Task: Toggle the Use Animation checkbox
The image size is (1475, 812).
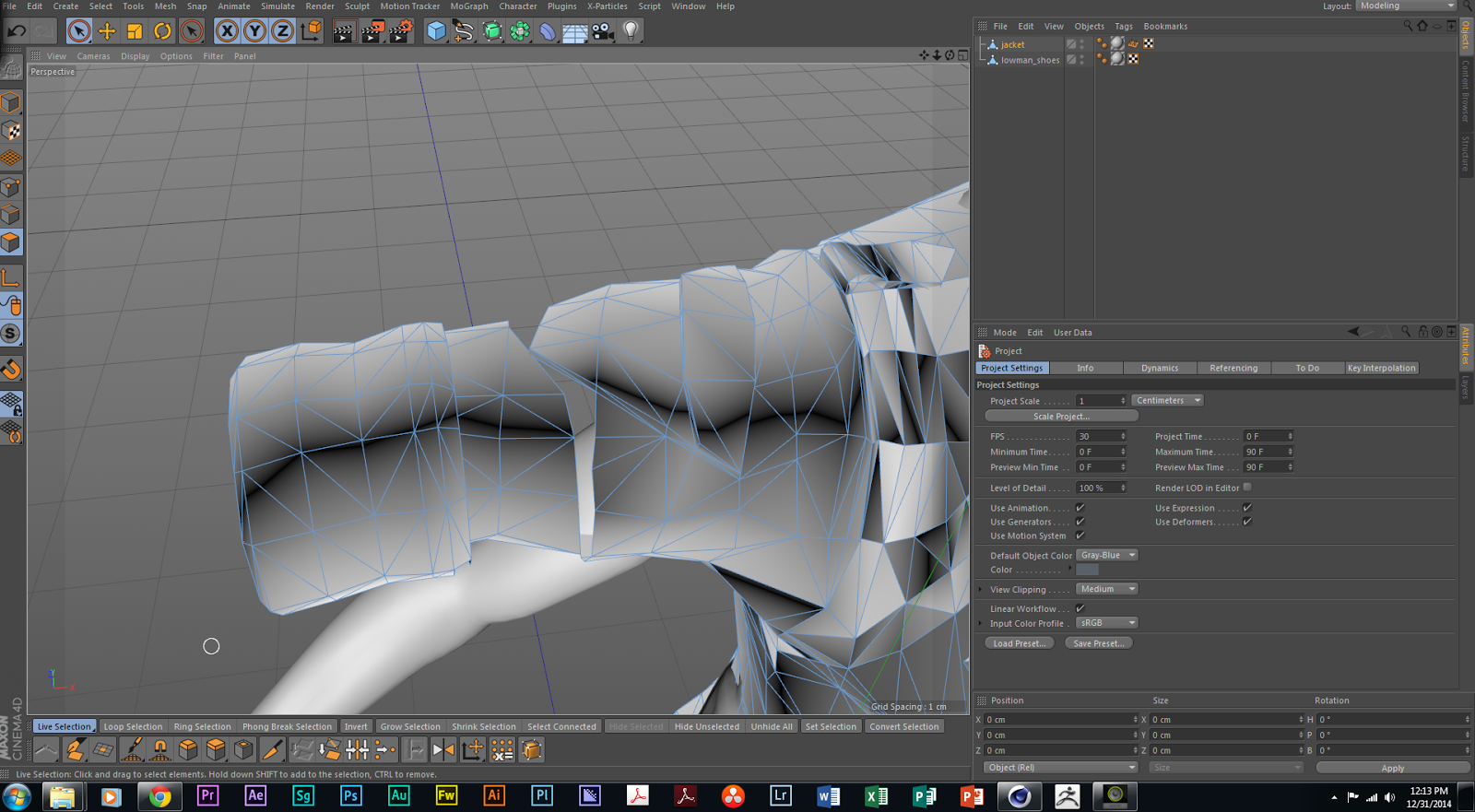Action: [1080, 508]
